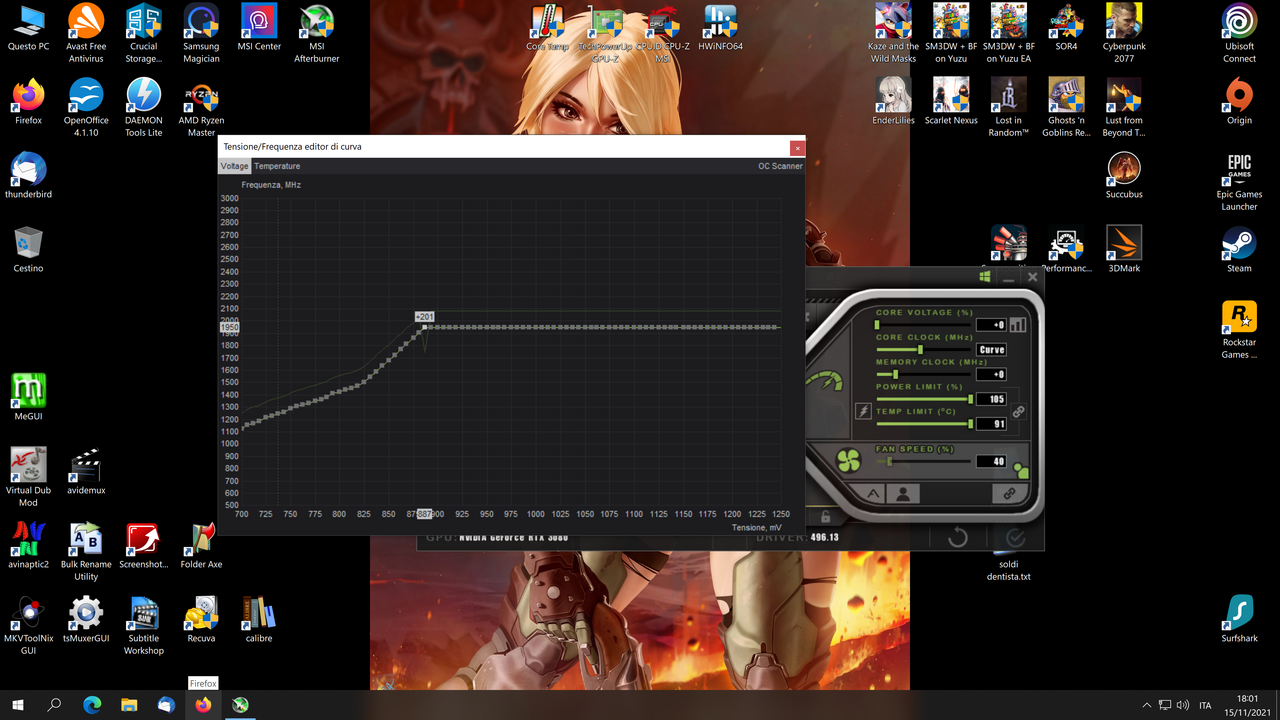The image size is (1280, 720).
Task: Open the thunderbird desktop shortcut
Action: pyautogui.click(x=28, y=175)
